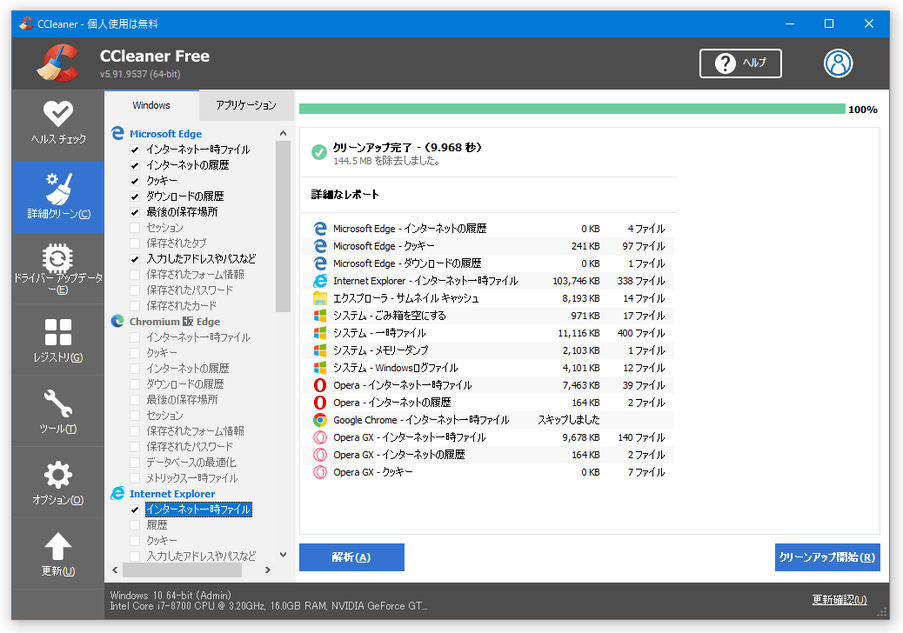
Task: Click Edge icon on インターネットの履歴 report row
Action: coord(320,229)
